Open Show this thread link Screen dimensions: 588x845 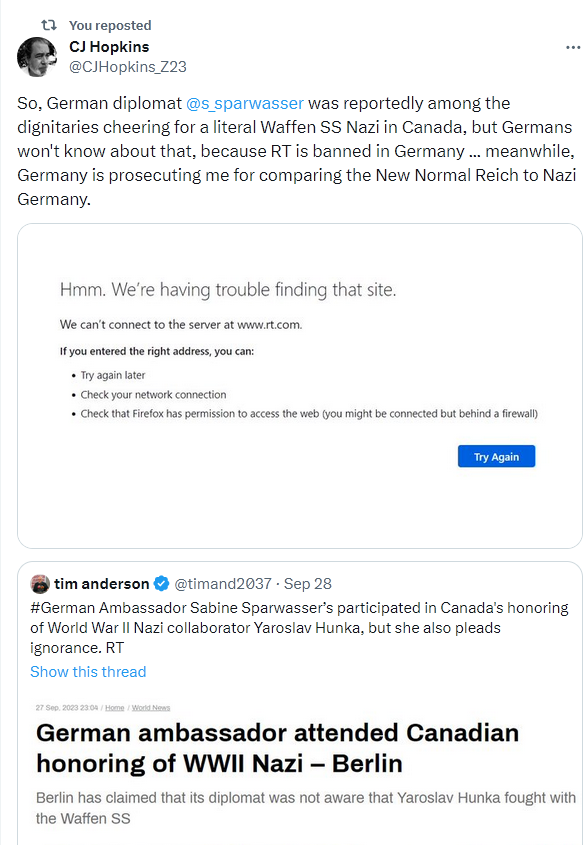(88, 671)
